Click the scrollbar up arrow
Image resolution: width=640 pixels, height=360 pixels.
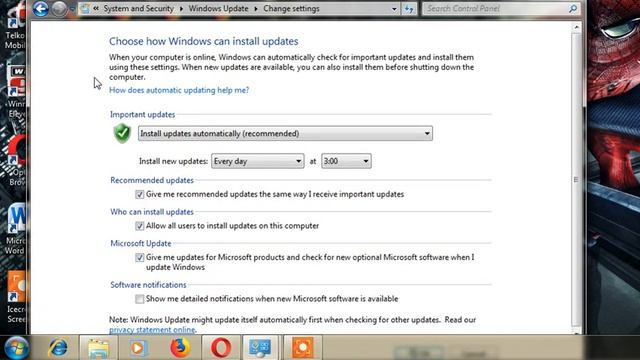[x=576, y=27]
